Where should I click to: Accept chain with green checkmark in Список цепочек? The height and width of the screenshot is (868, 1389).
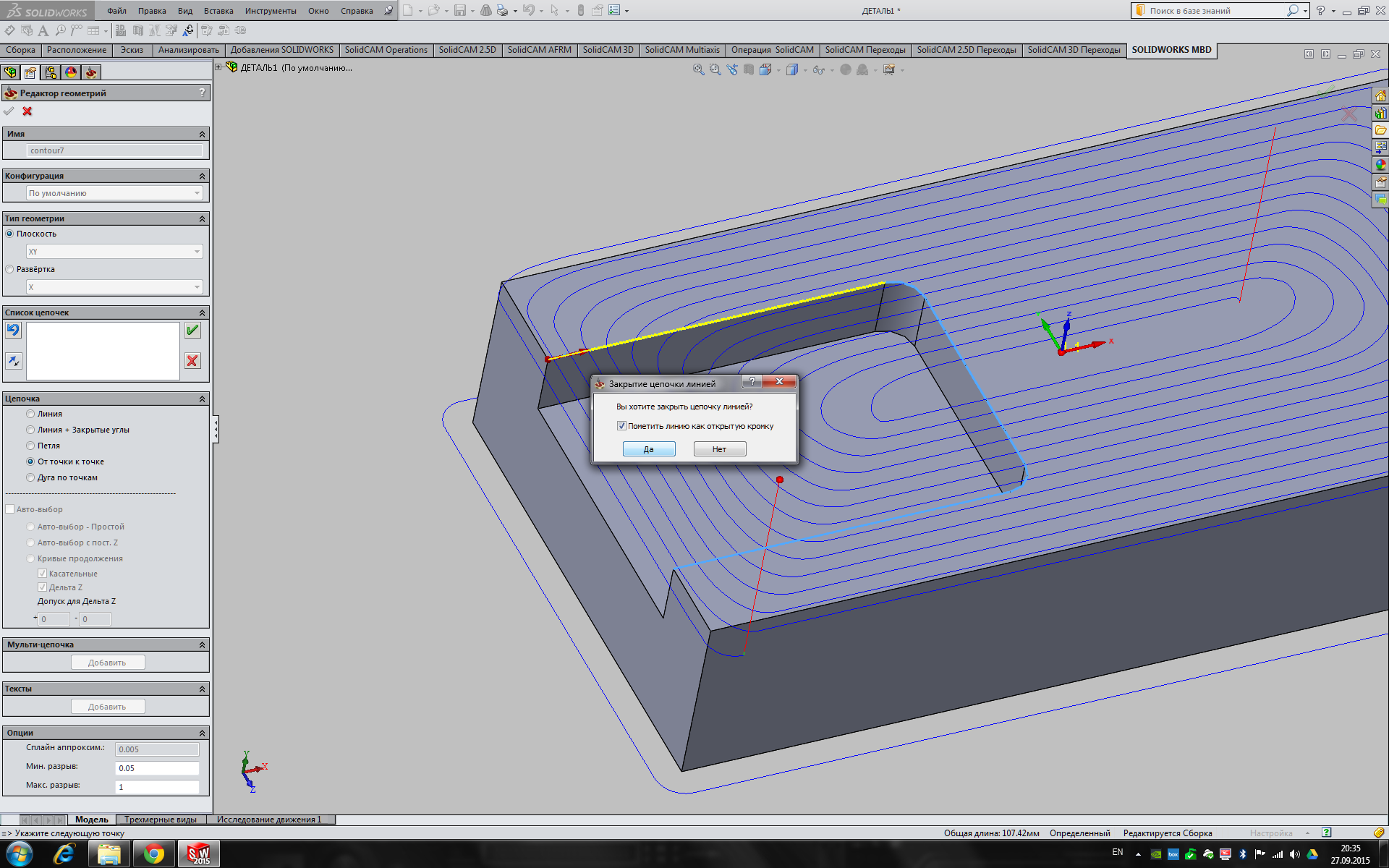coord(192,331)
